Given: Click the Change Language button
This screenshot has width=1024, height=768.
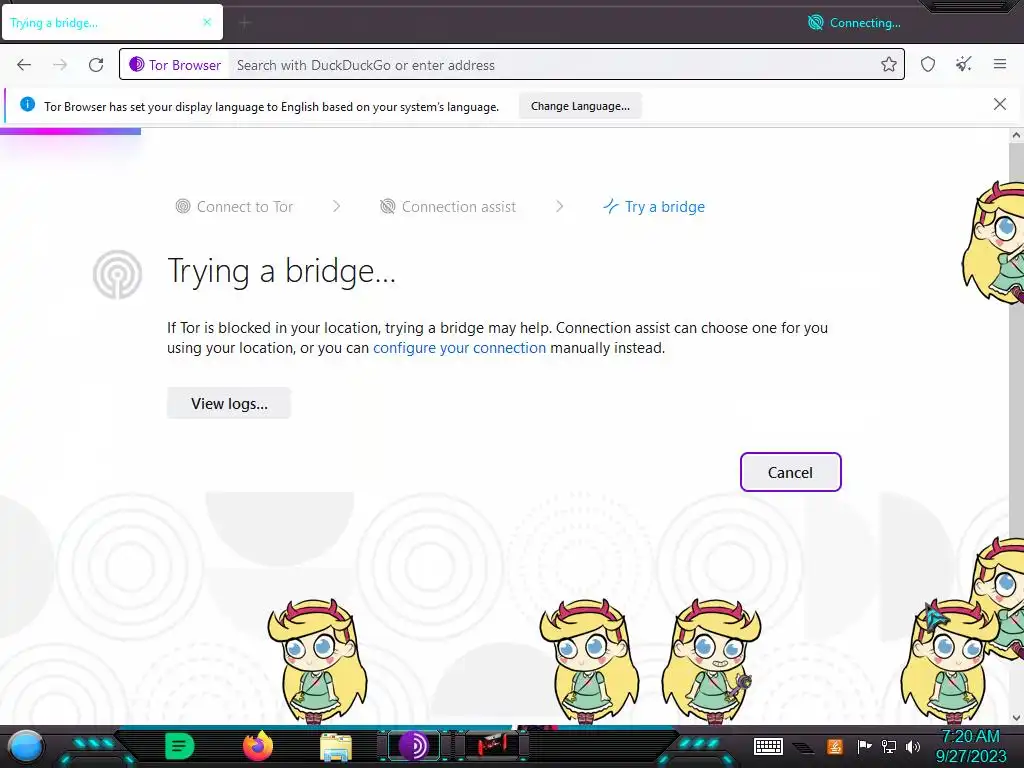Looking at the screenshot, I should pos(580,106).
